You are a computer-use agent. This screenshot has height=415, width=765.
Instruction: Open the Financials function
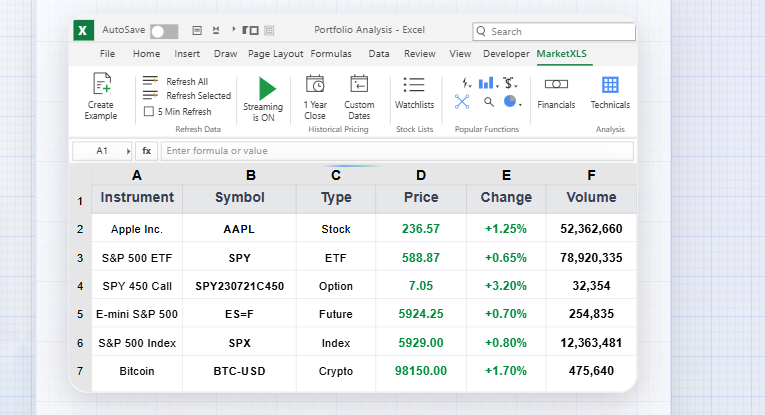pyautogui.click(x=556, y=85)
